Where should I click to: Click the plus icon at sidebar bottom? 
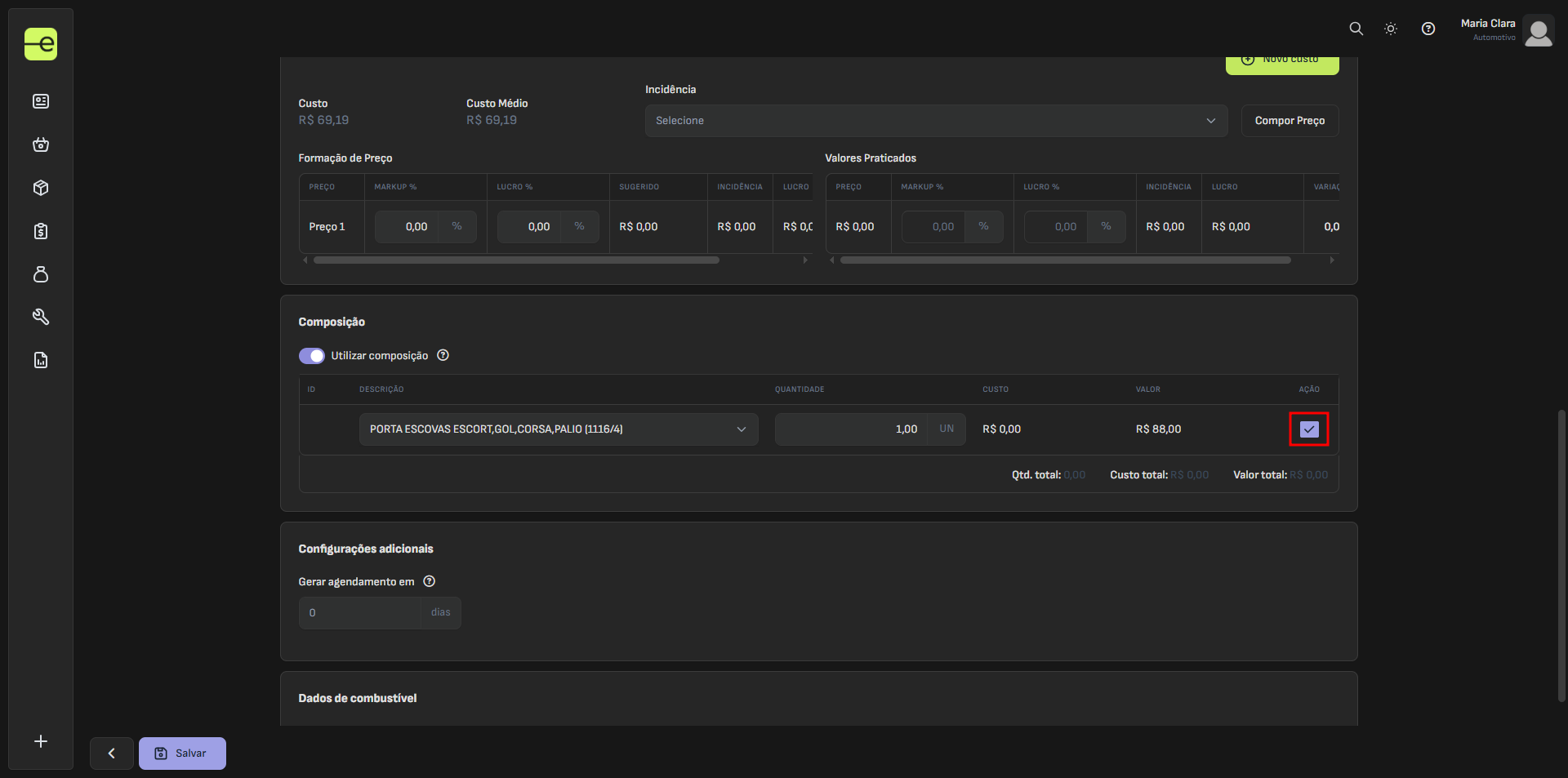(x=41, y=741)
